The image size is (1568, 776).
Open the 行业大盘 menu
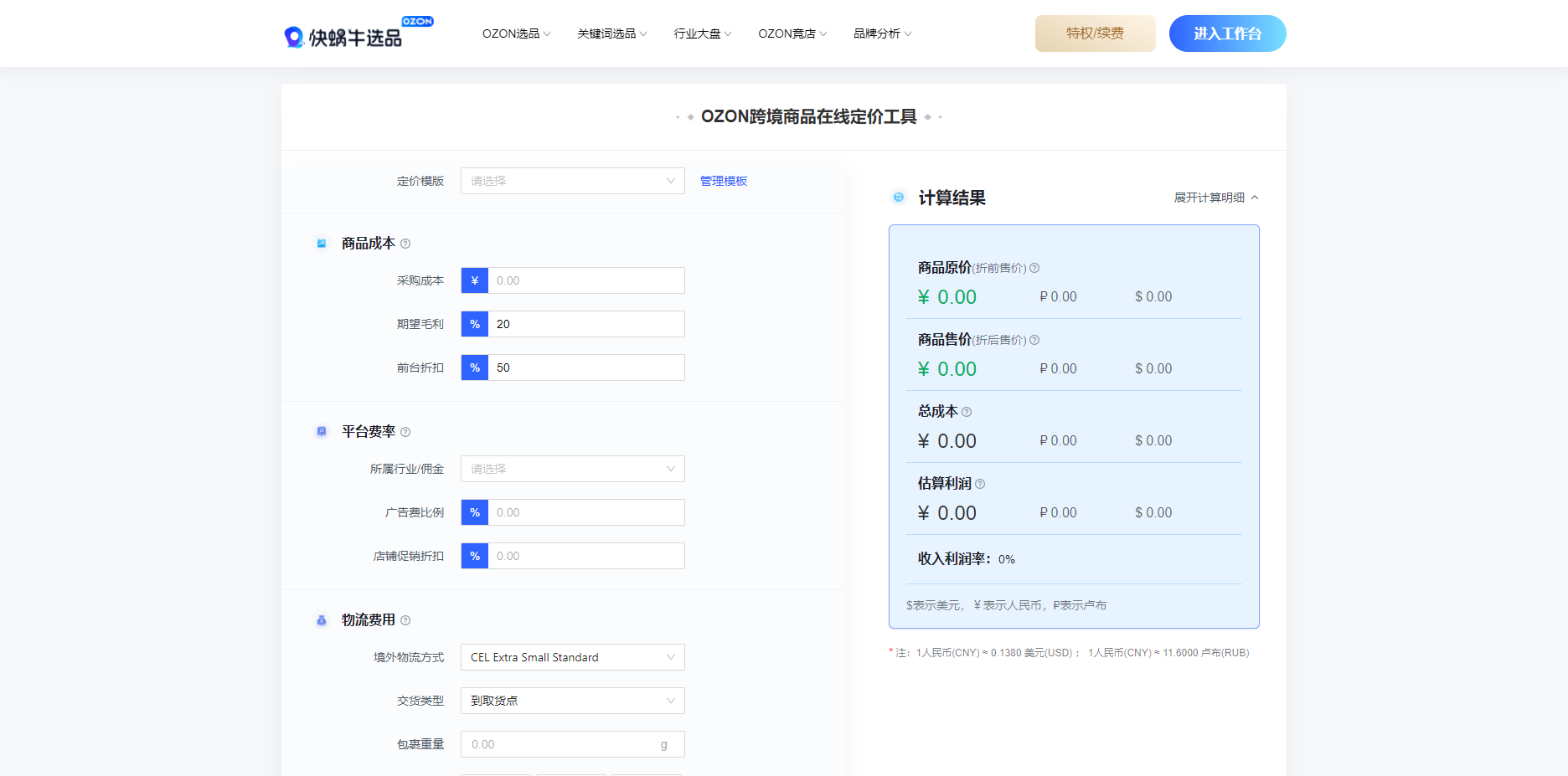tap(703, 33)
